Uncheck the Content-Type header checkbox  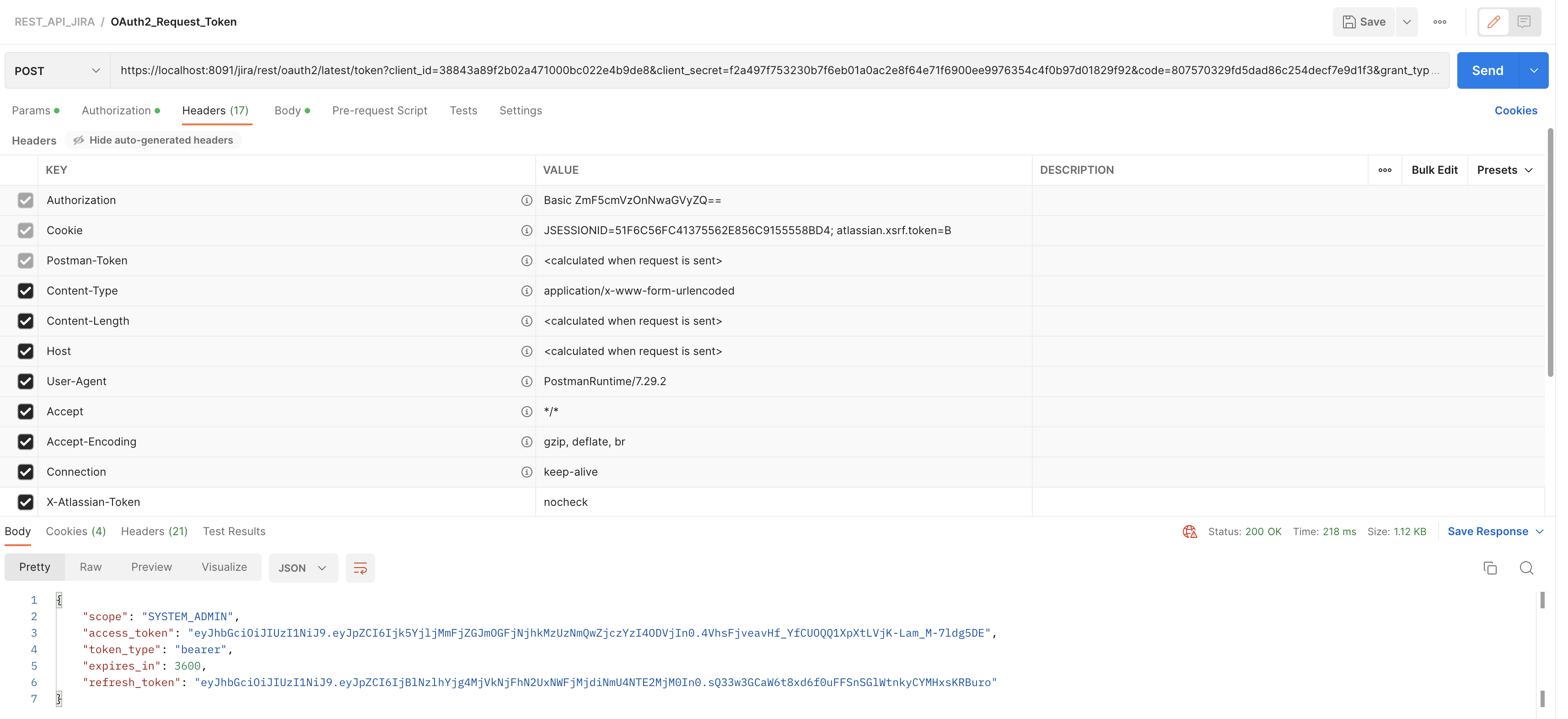coord(26,291)
